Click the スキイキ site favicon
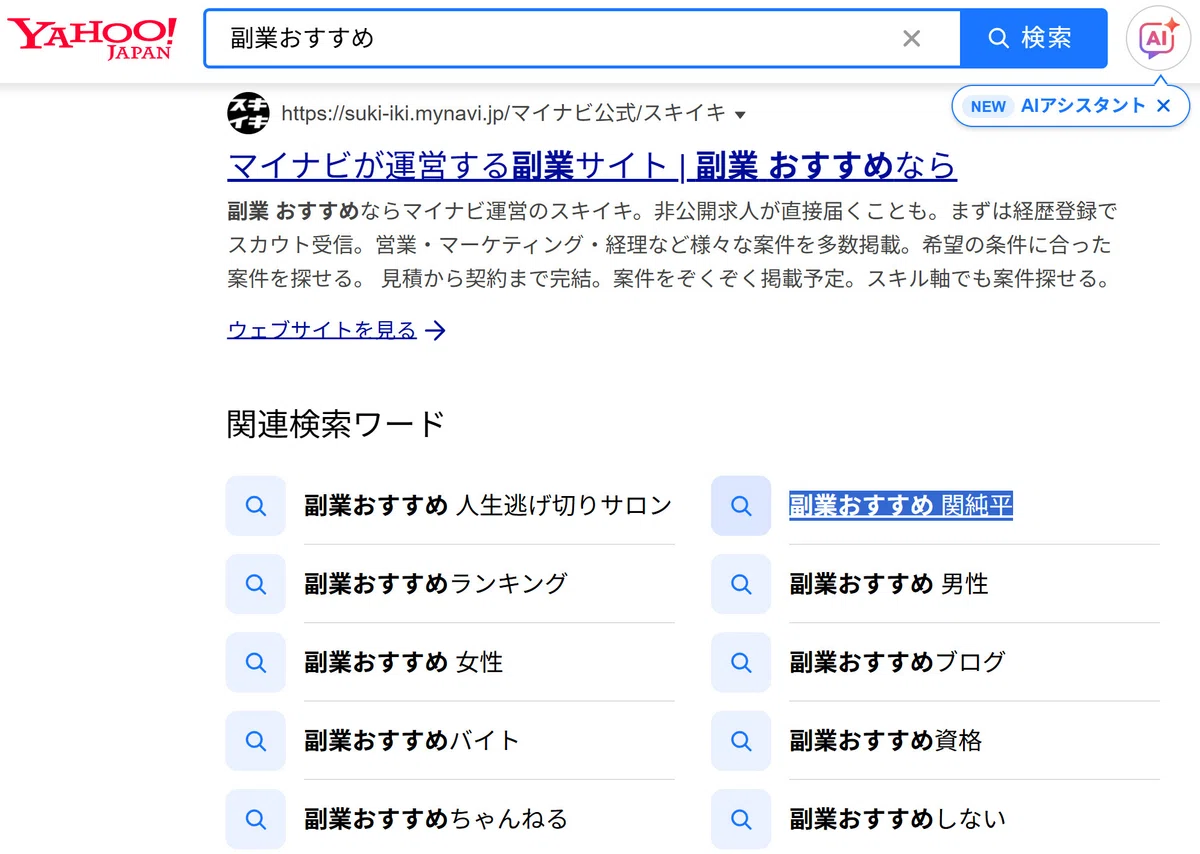 point(249,113)
